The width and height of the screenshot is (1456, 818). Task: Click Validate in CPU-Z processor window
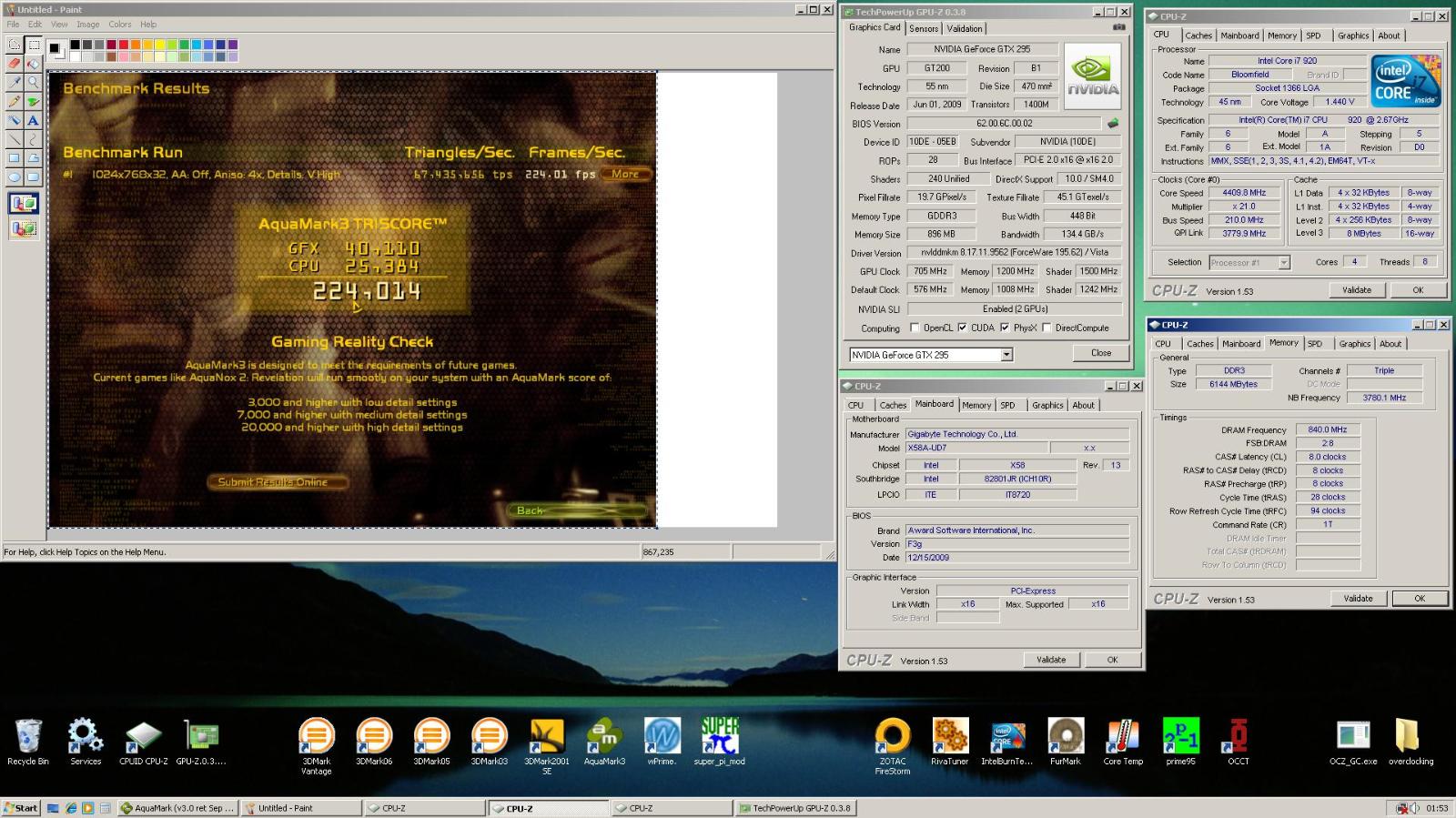[1356, 290]
